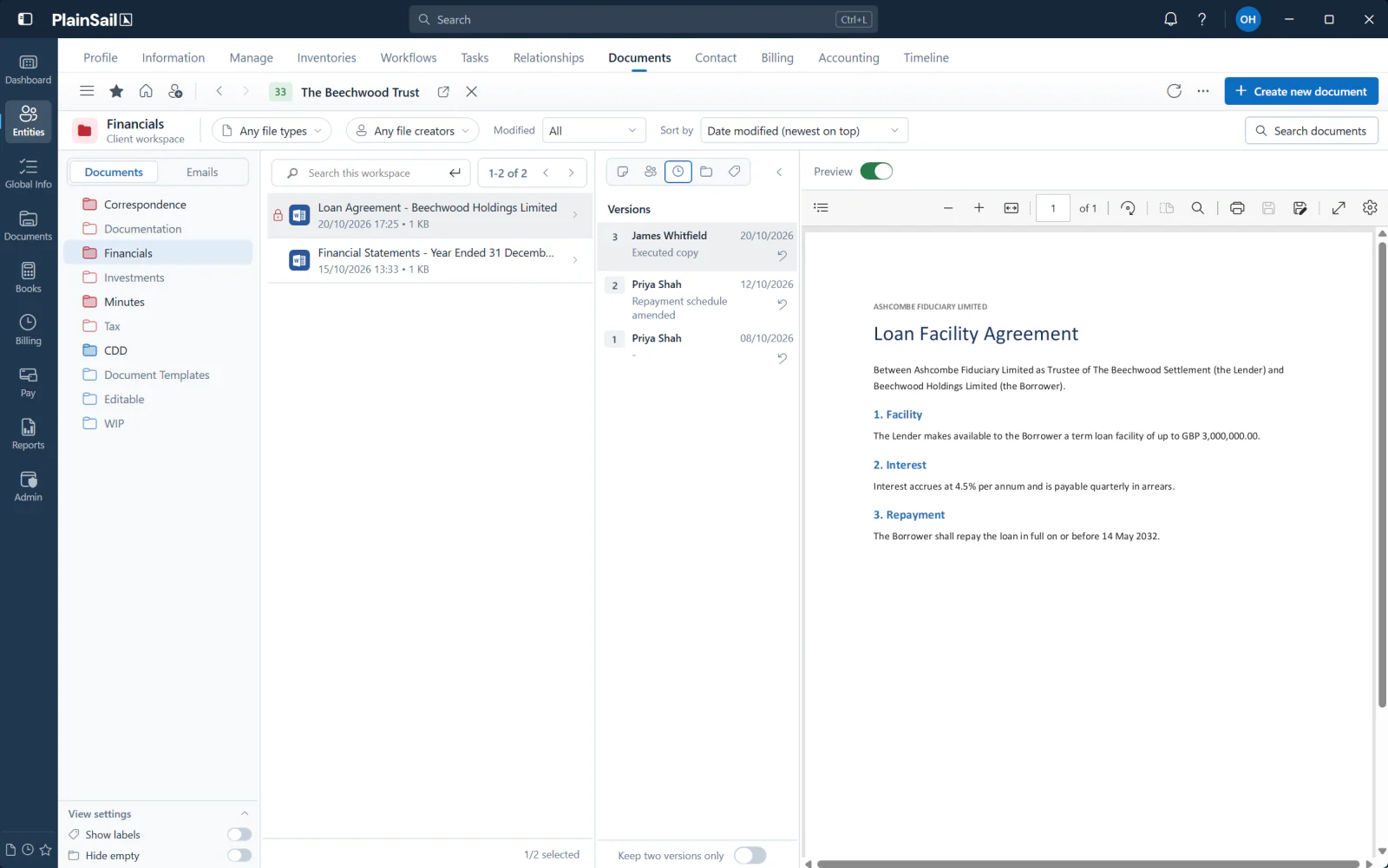
Task: Open the Any file creators dropdown
Action: 413,131
